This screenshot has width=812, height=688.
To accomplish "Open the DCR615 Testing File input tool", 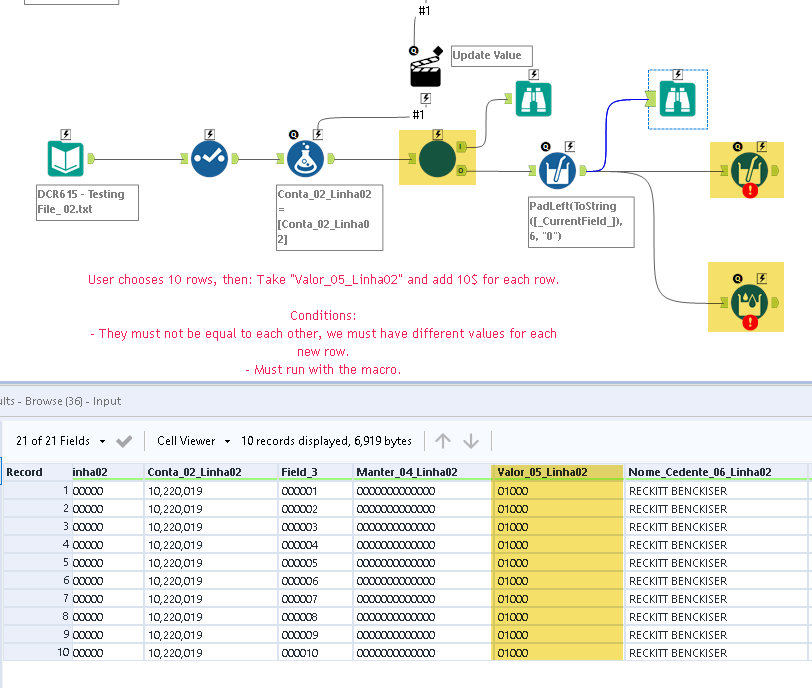I will point(63,158).
